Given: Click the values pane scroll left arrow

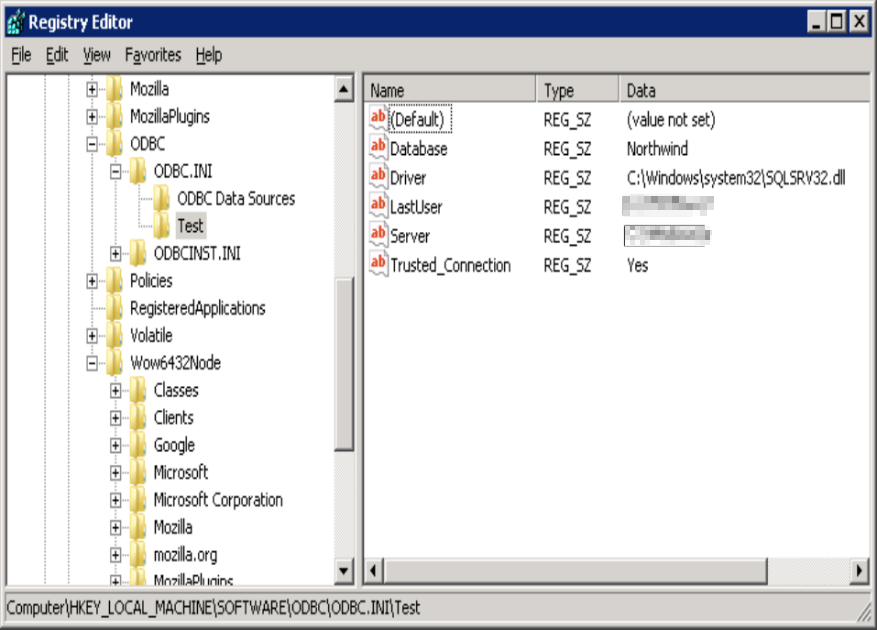Looking at the screenshot, I should click(374, 571).
